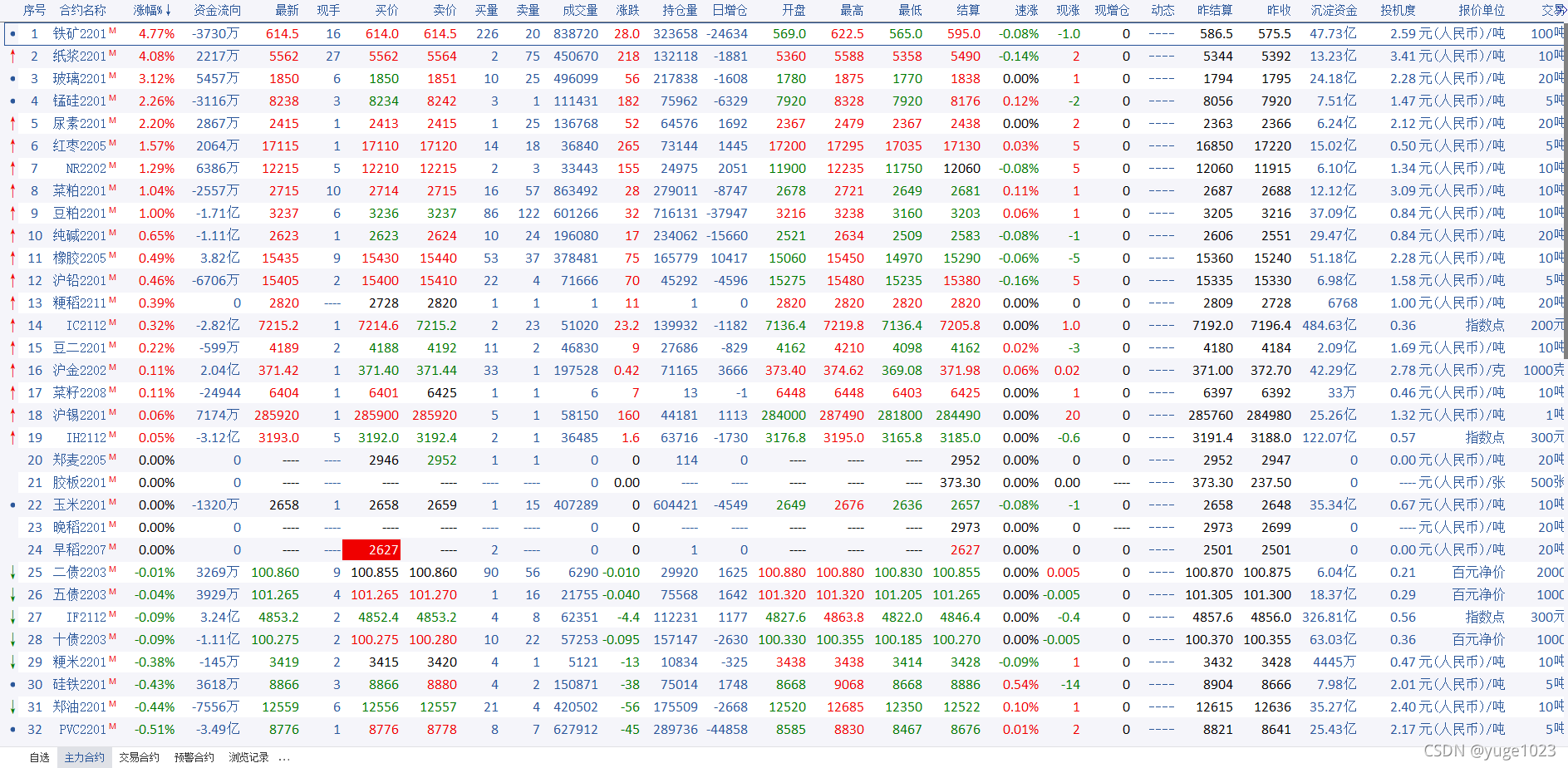Screen dimensions: 1568x768
Task: Sort by the 持仓量 column header
Action: click(x=680, y=10)
